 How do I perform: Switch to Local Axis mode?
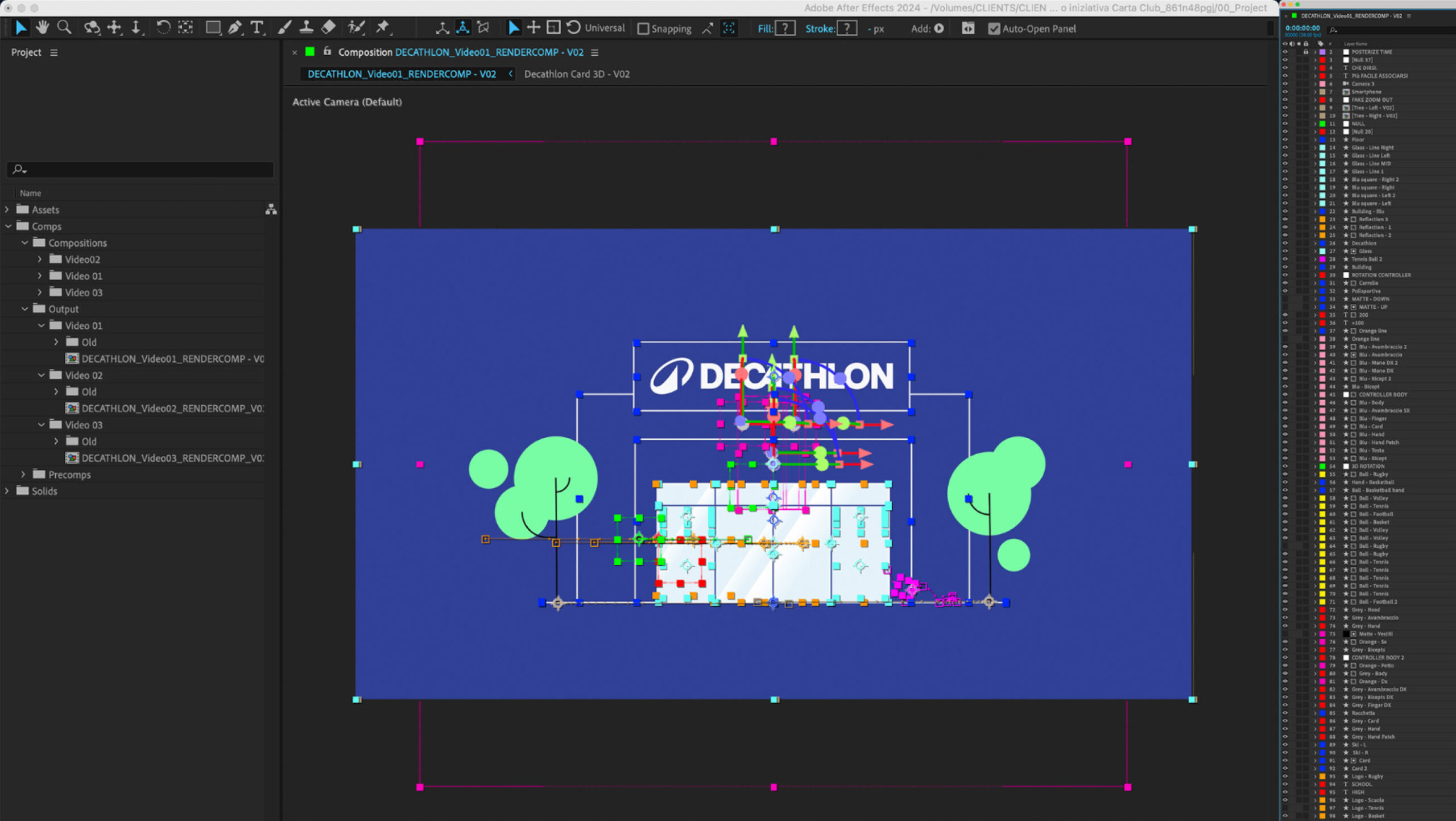(442, 28)
